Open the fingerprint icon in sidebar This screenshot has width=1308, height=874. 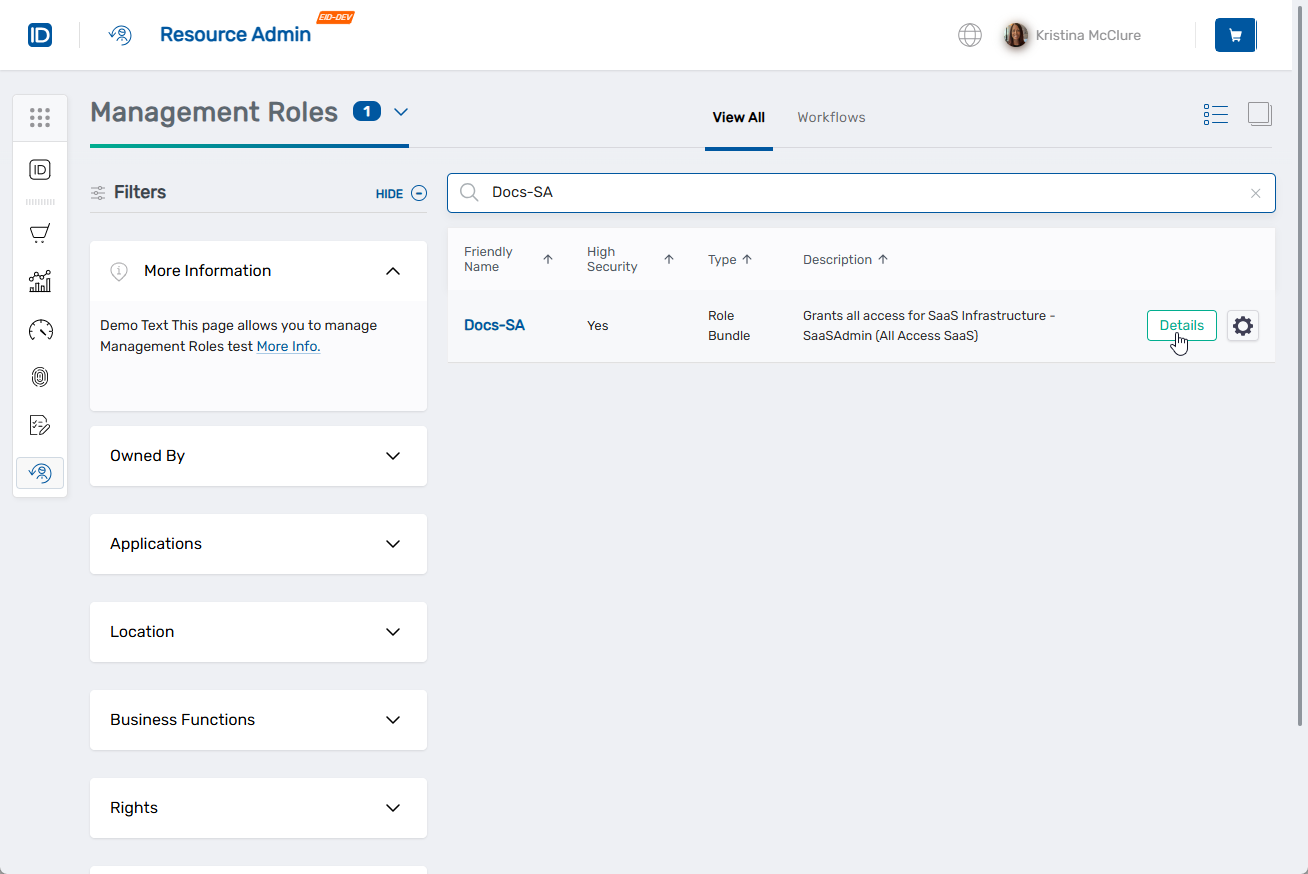pos(40,377)
